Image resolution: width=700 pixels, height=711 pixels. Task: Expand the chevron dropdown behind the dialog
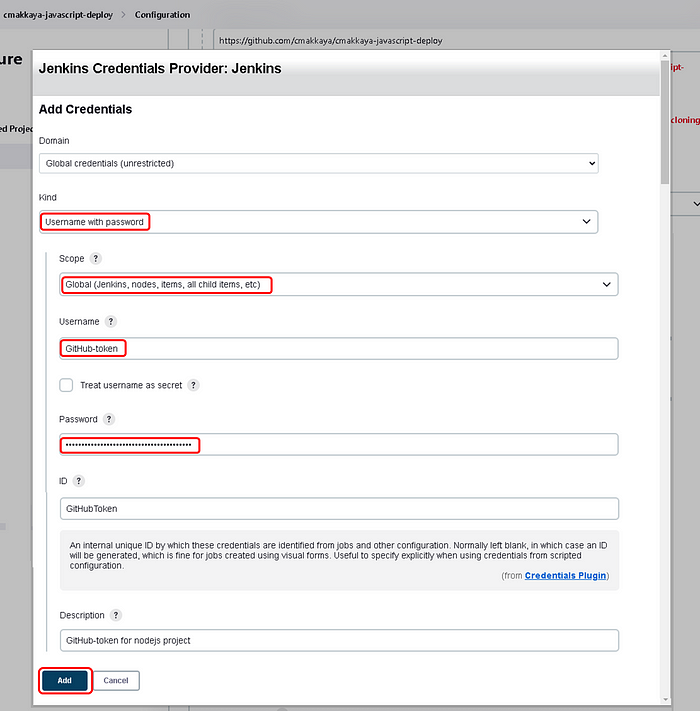point(696,204)
